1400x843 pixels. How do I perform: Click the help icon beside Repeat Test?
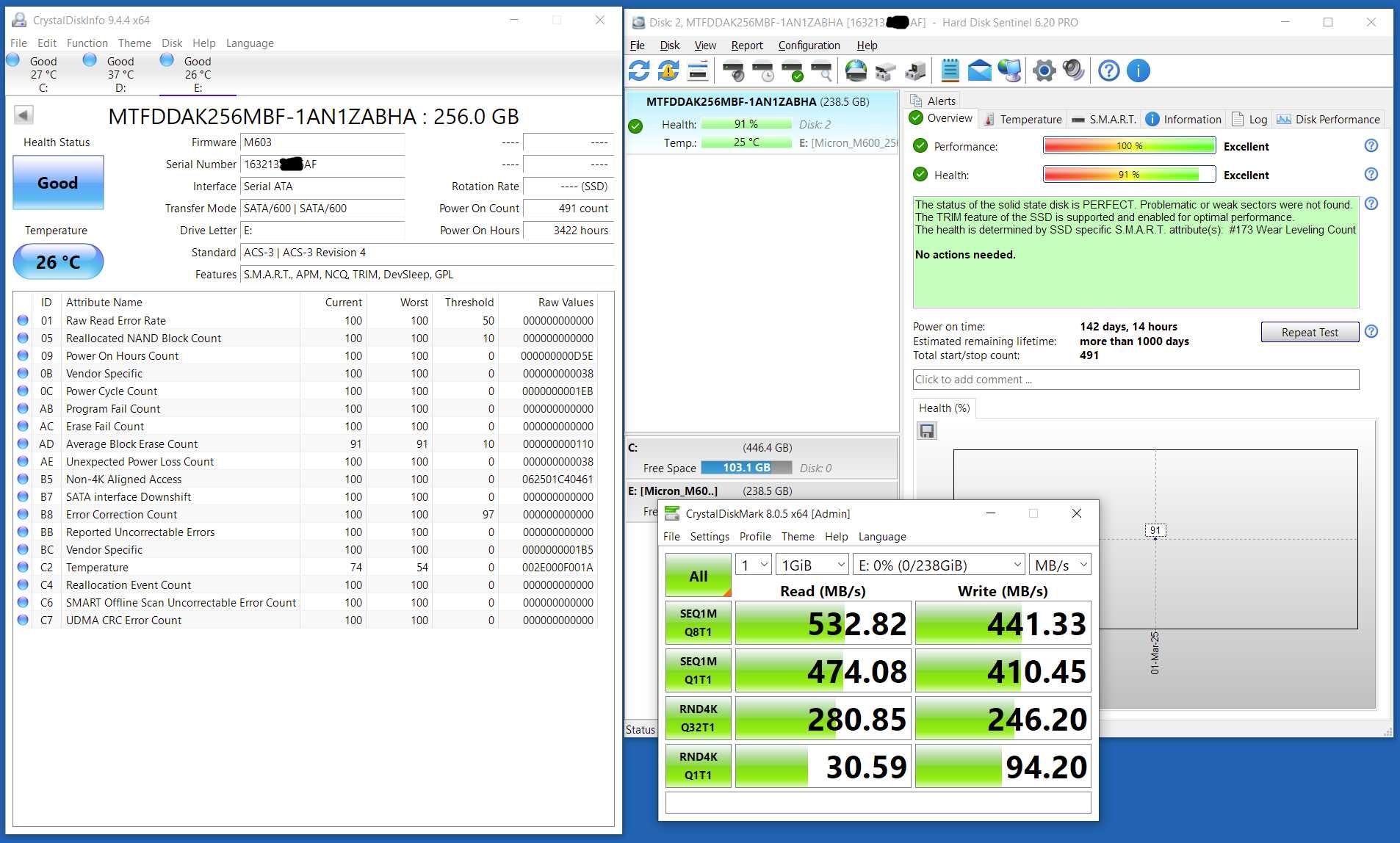coord(1371,331)
